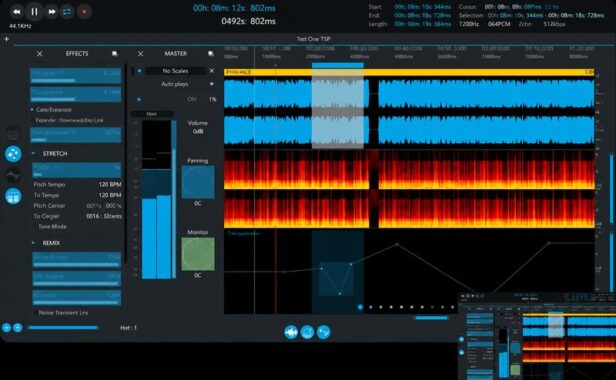
Task: Adjust the slider under the STRETCH header
Action: tap(76, 170)
